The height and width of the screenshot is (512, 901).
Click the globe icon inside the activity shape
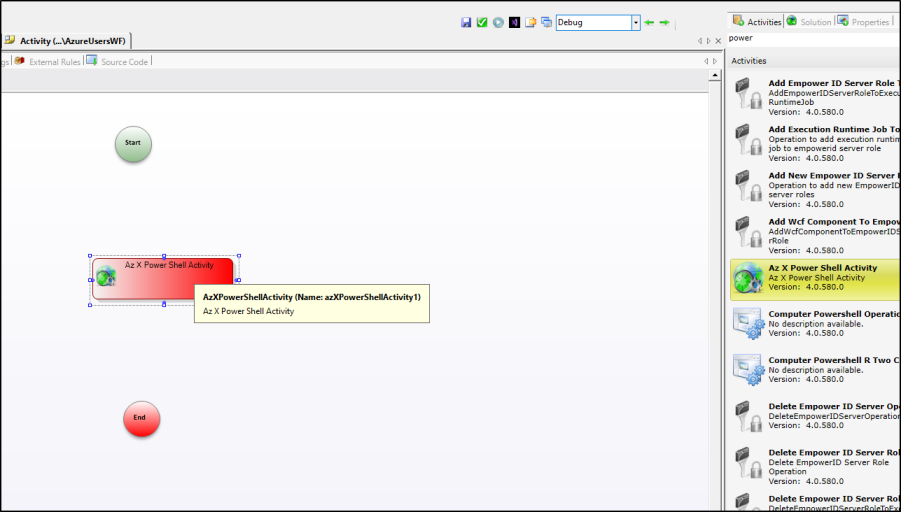coord(106,276)
